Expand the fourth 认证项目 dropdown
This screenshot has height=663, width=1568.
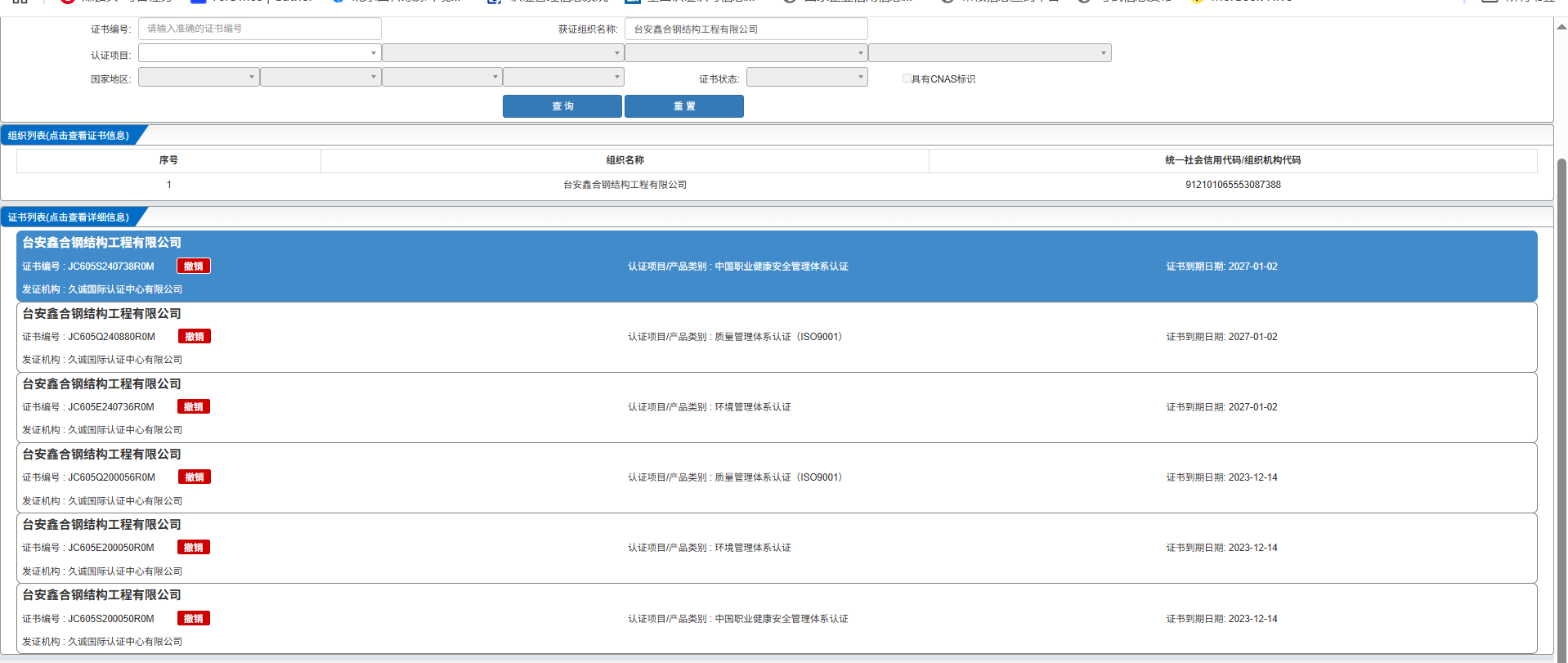coord(990,53)
